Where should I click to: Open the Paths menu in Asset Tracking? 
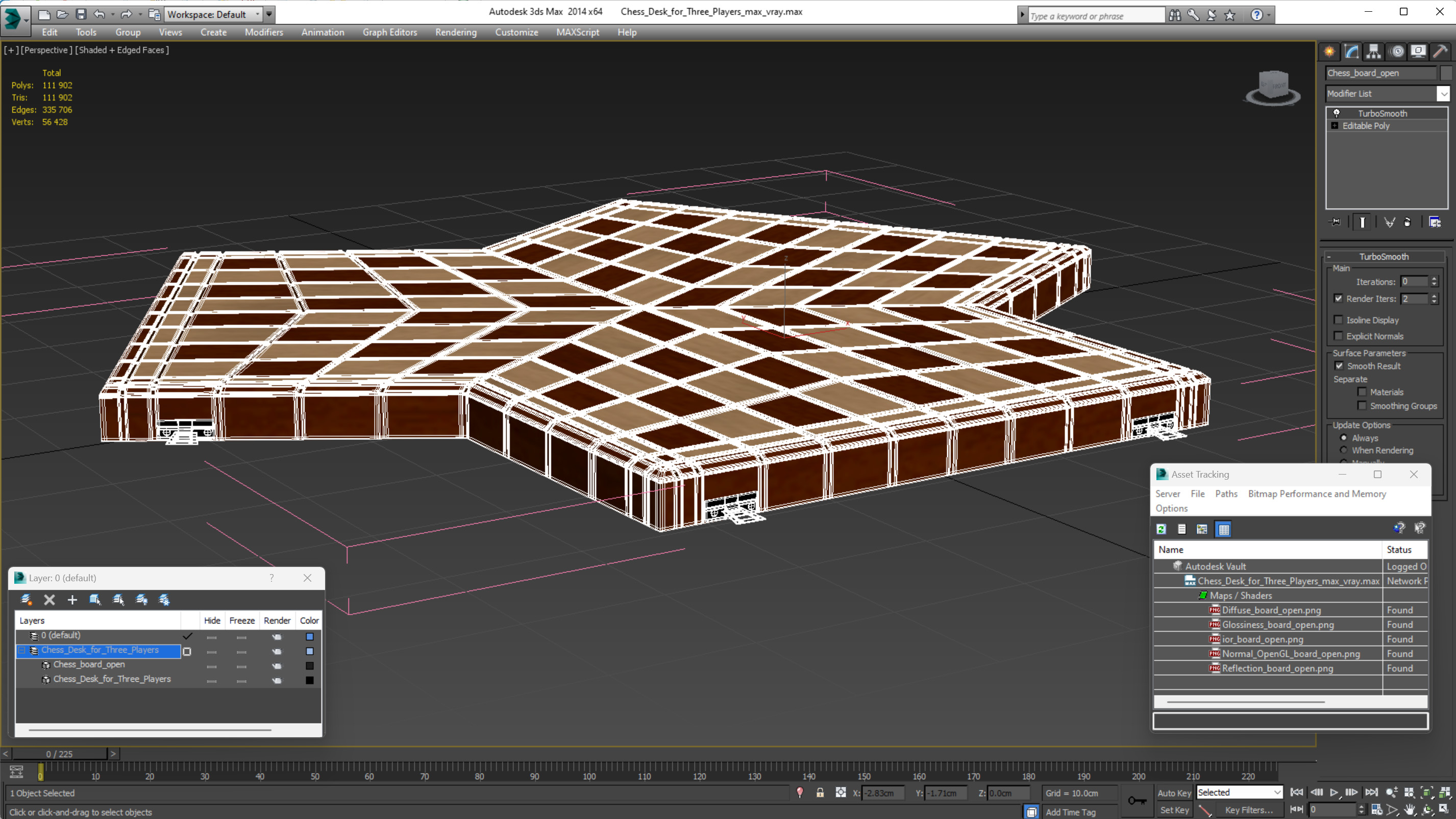(x=1226, y=493)
